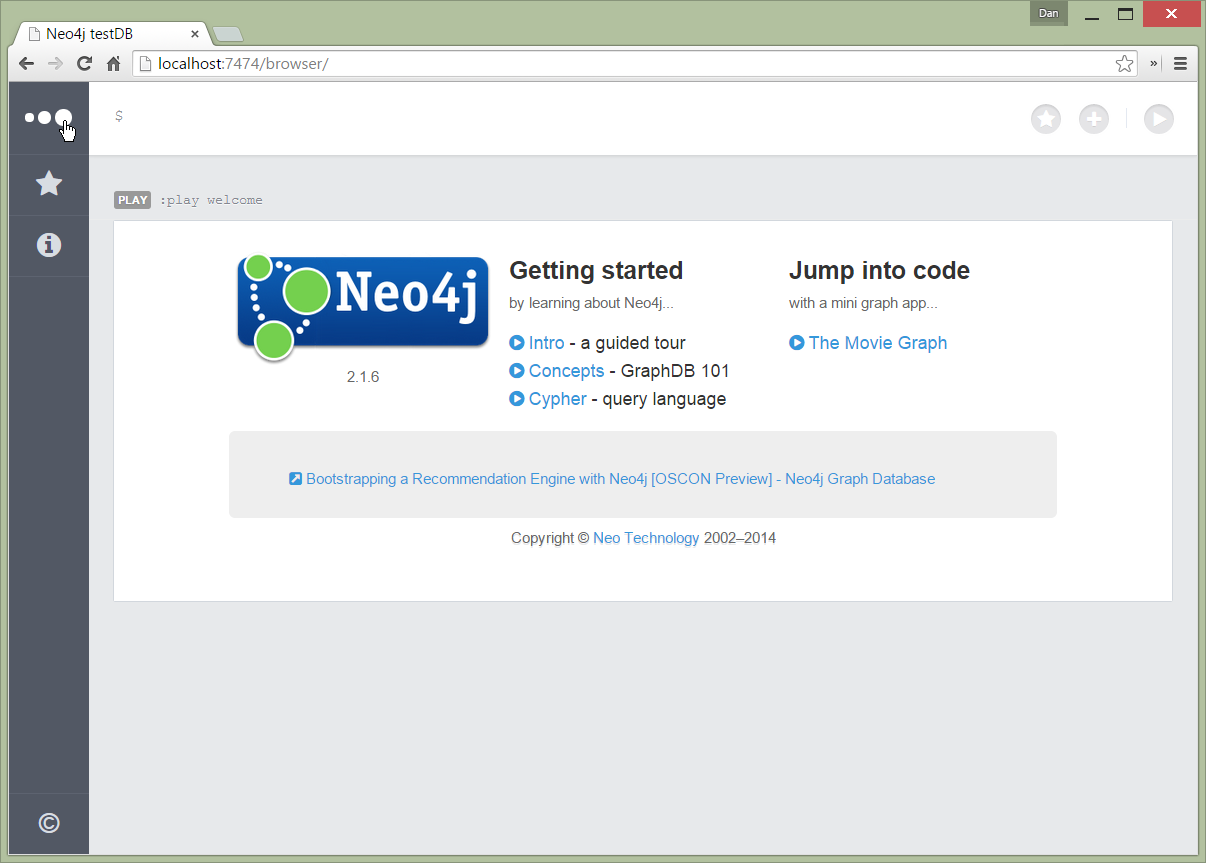Screen dimensions: 1206x863
Task: Click the page icon in the address bar
Action: (x=146, y=64)
